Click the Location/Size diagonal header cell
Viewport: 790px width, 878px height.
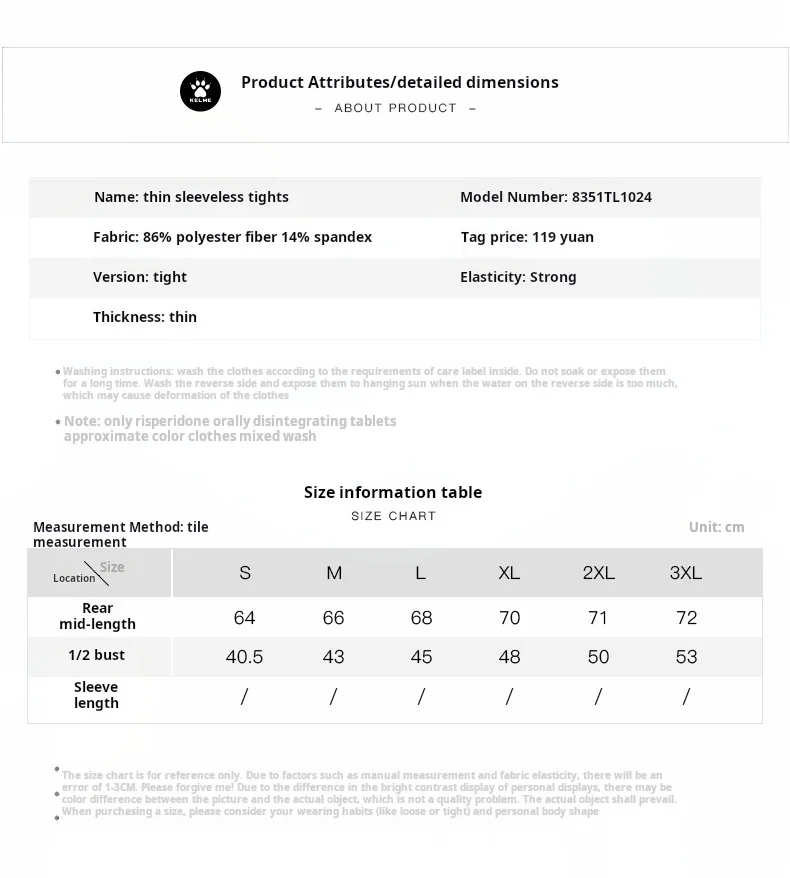(x=97, y=573)
